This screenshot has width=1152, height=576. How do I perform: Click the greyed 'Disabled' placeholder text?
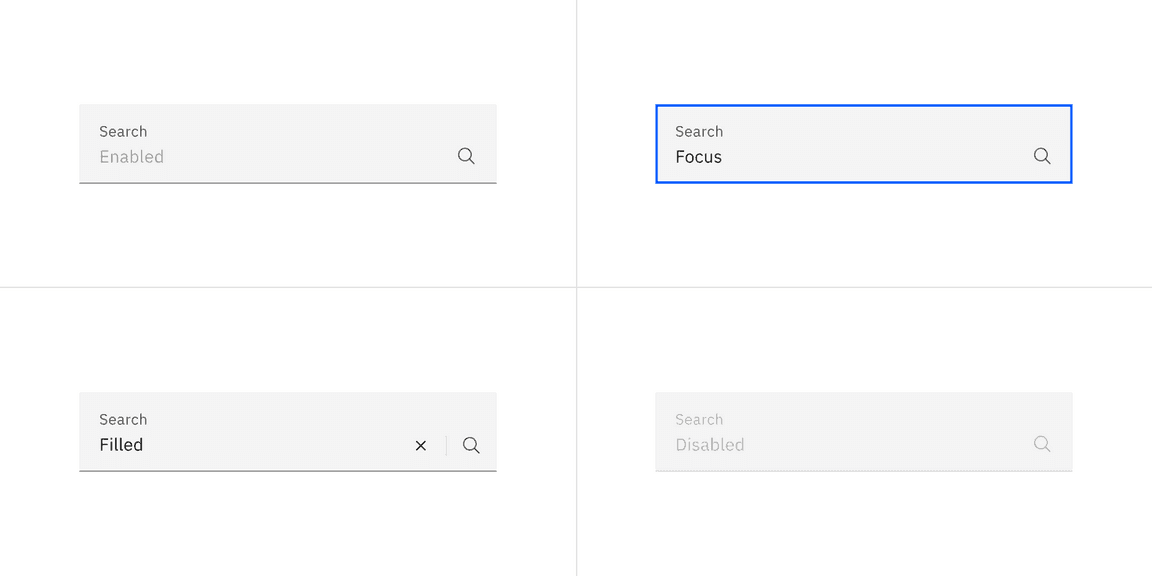click(x=709, y=445)
